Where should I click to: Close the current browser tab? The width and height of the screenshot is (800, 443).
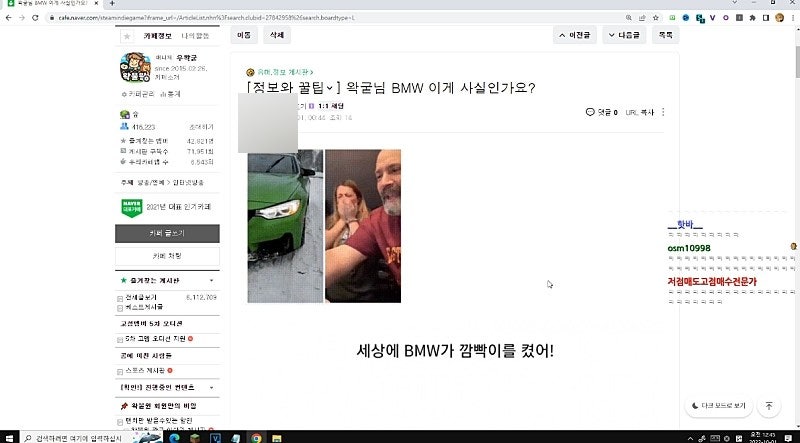(96, 3)
